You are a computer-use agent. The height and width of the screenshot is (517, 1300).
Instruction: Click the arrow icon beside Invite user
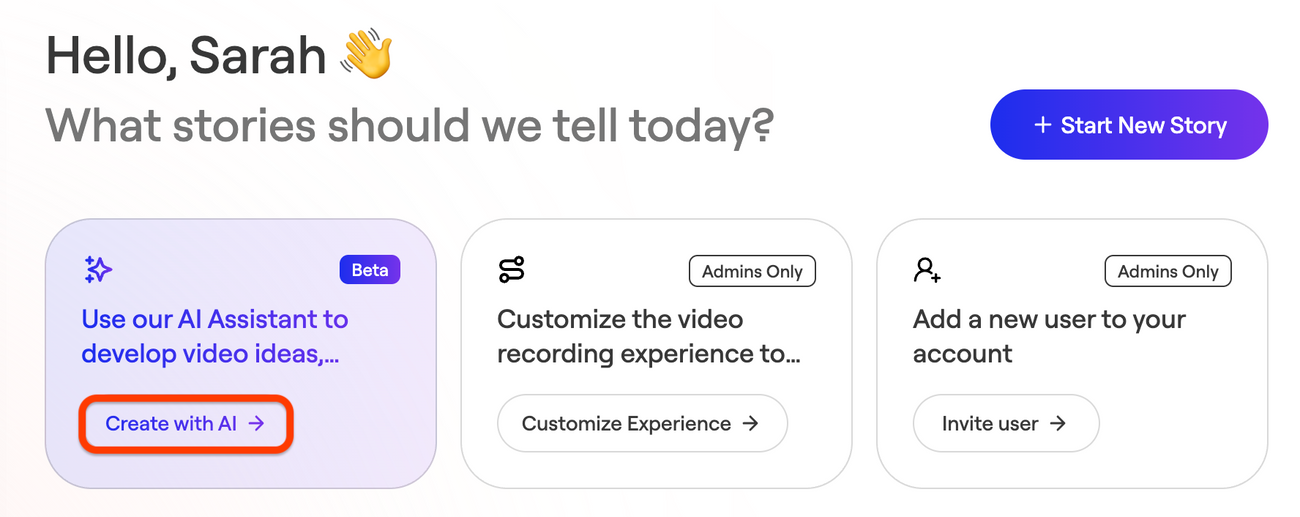[x=1057, y=423]
